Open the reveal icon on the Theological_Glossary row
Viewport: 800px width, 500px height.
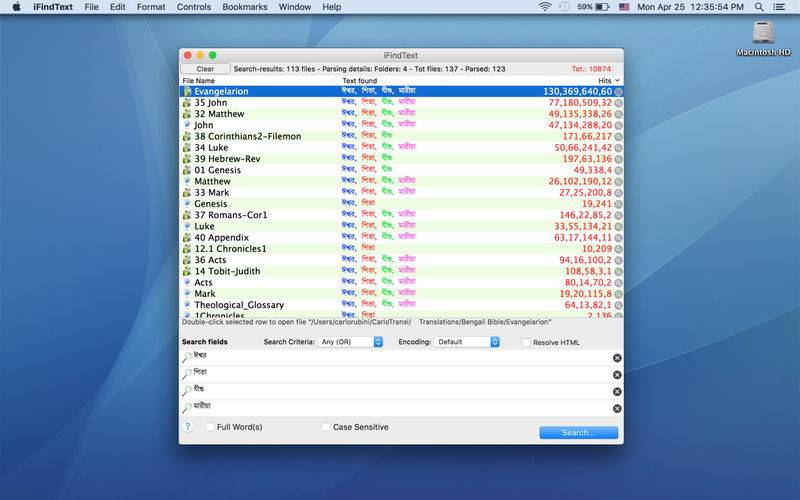618,305
